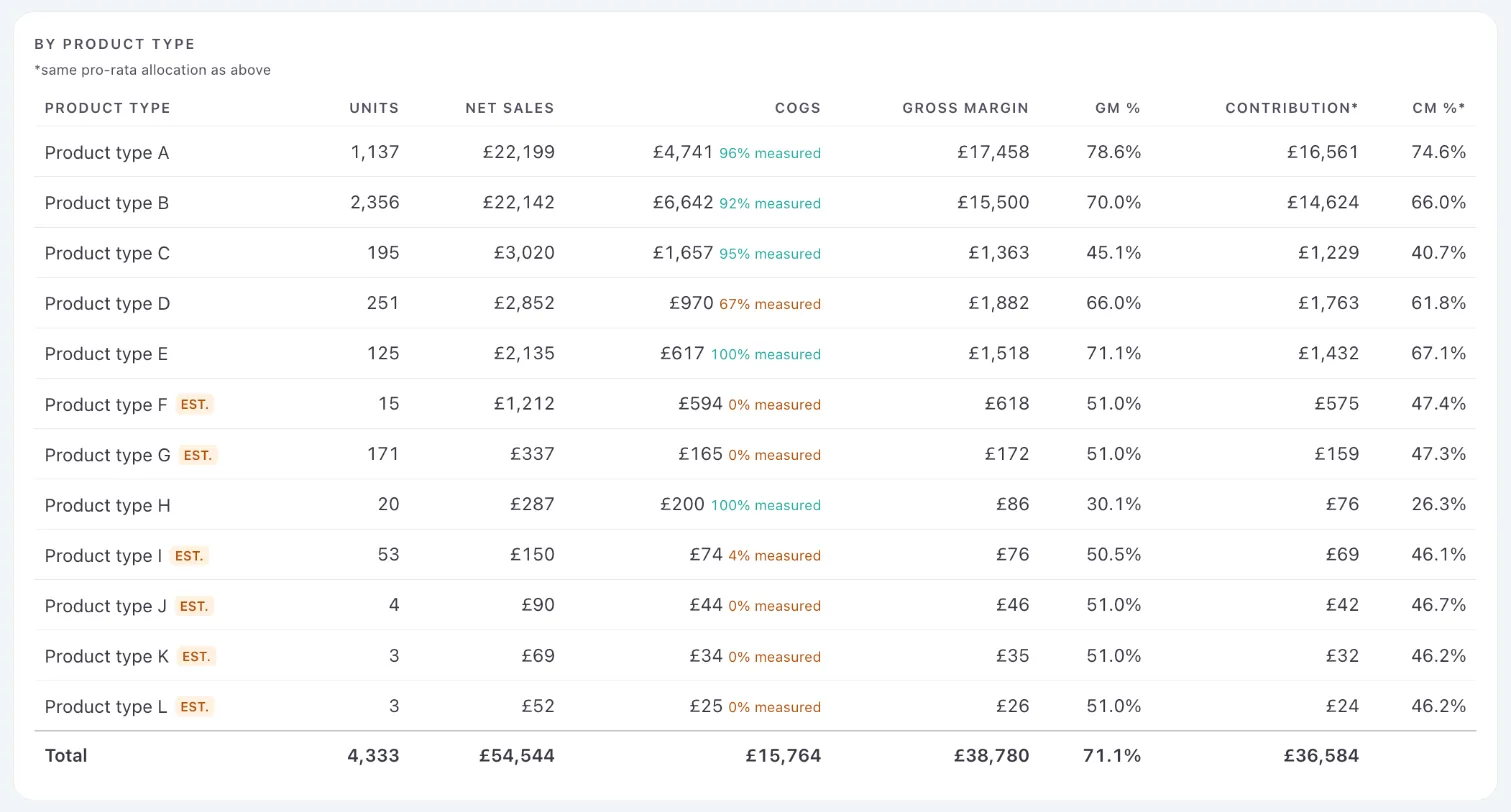Screen dimensions: 1511x812
Task: Click the 100% measured label for Product type H
Action: tap(766, 506)
